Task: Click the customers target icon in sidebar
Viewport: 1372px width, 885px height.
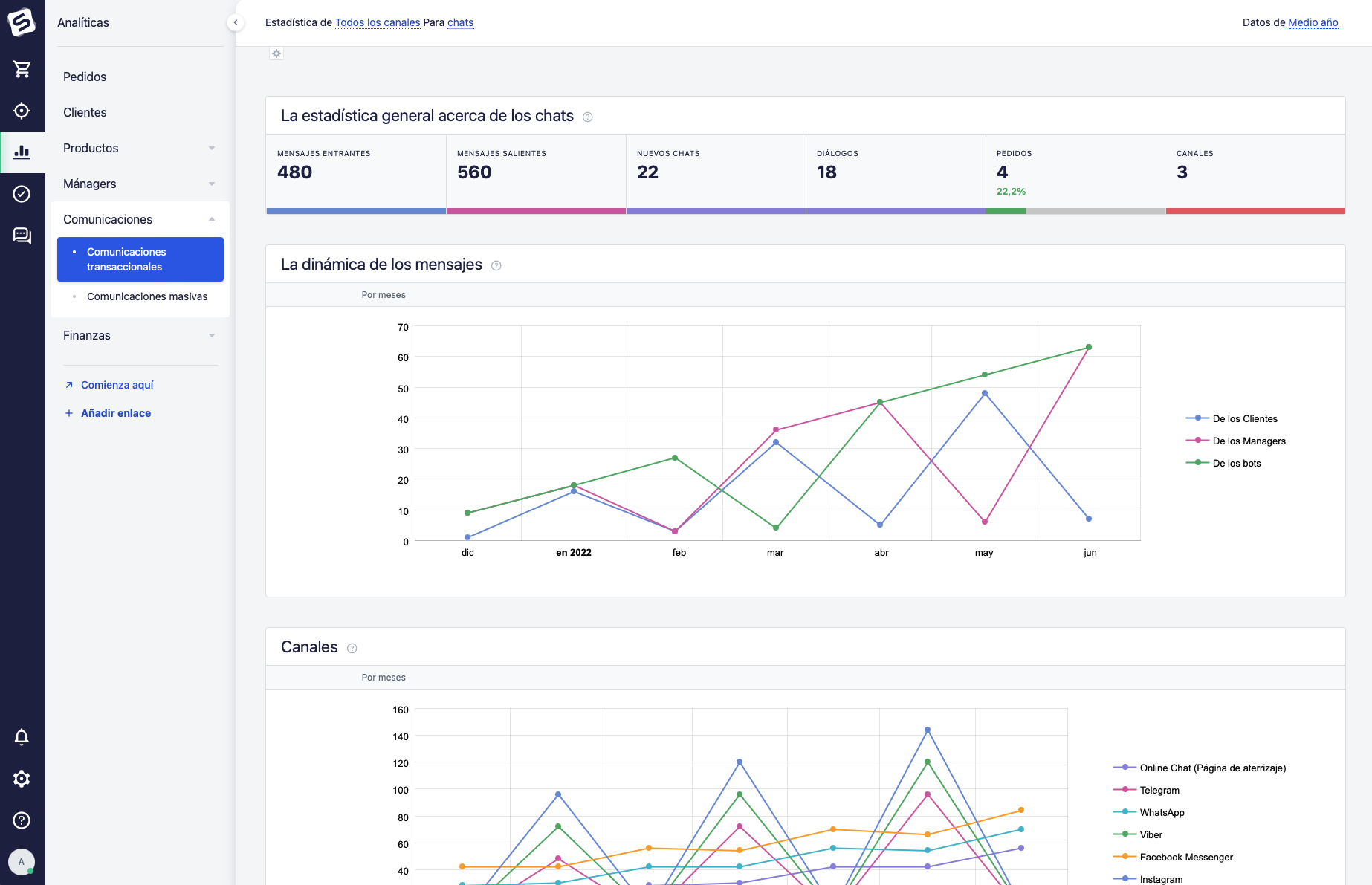Action: (22, 111)
